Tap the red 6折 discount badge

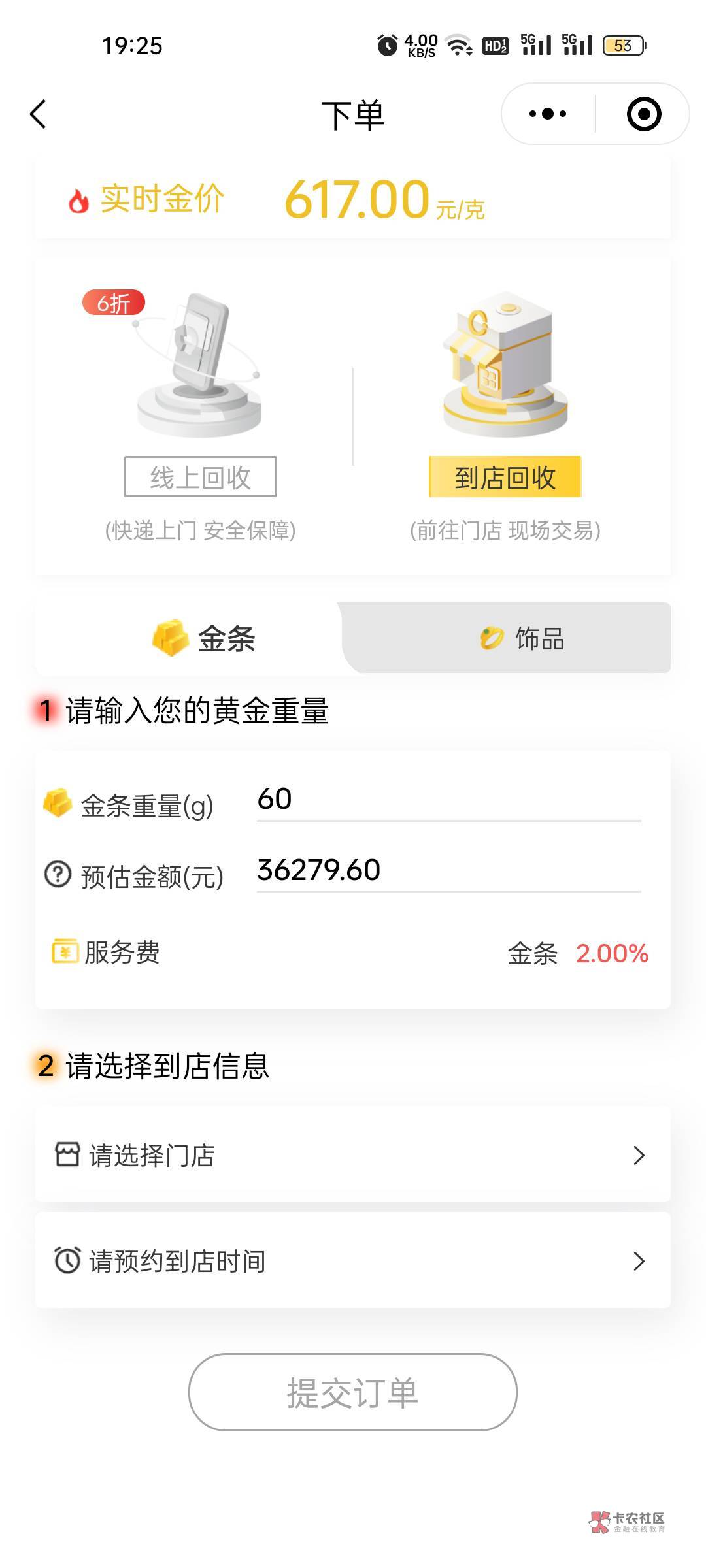pos(113,302)
